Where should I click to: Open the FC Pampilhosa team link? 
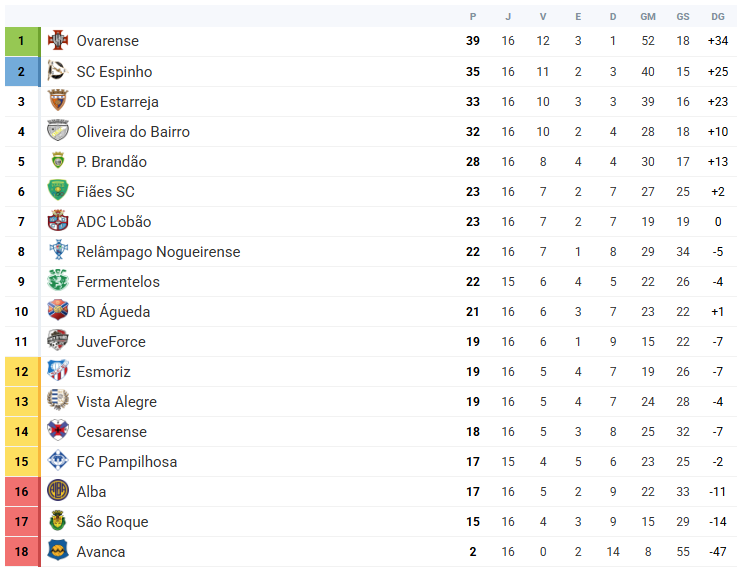pos(125,462)
